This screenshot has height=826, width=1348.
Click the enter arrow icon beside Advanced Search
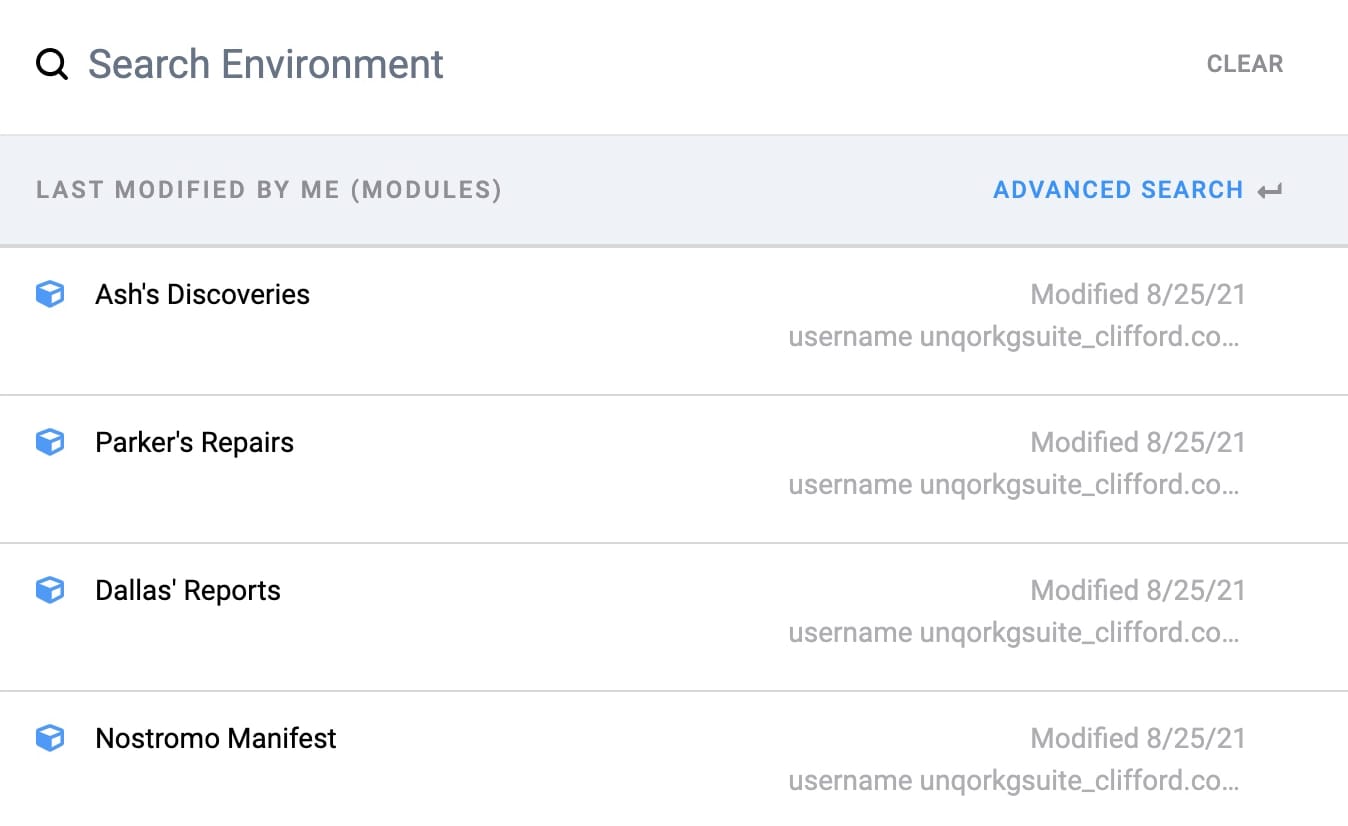point(1270,191)
